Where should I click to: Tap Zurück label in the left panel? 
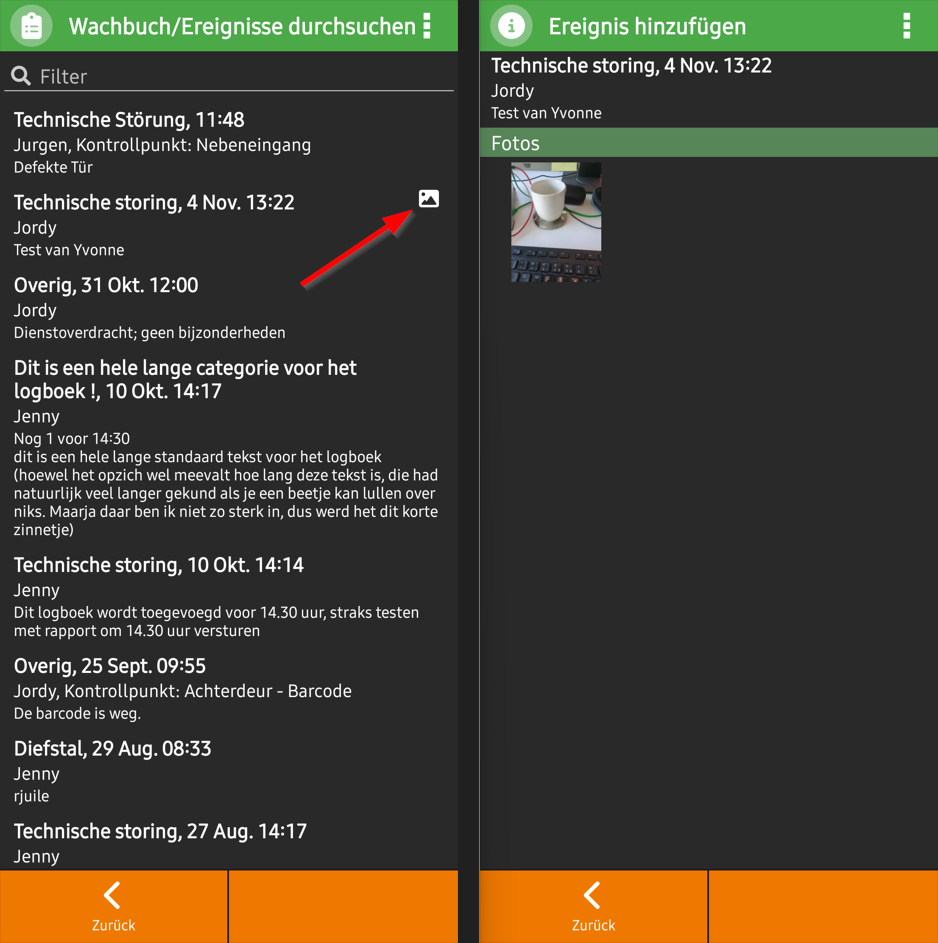tap(113, 925)
